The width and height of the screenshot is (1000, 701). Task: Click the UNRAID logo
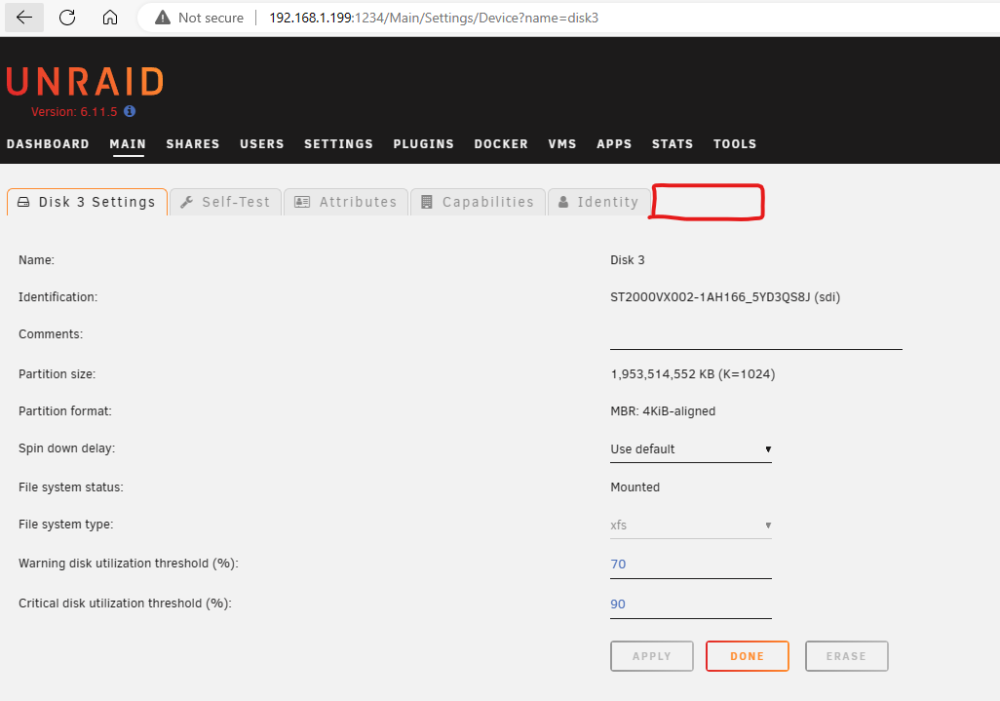pos(85,82)
